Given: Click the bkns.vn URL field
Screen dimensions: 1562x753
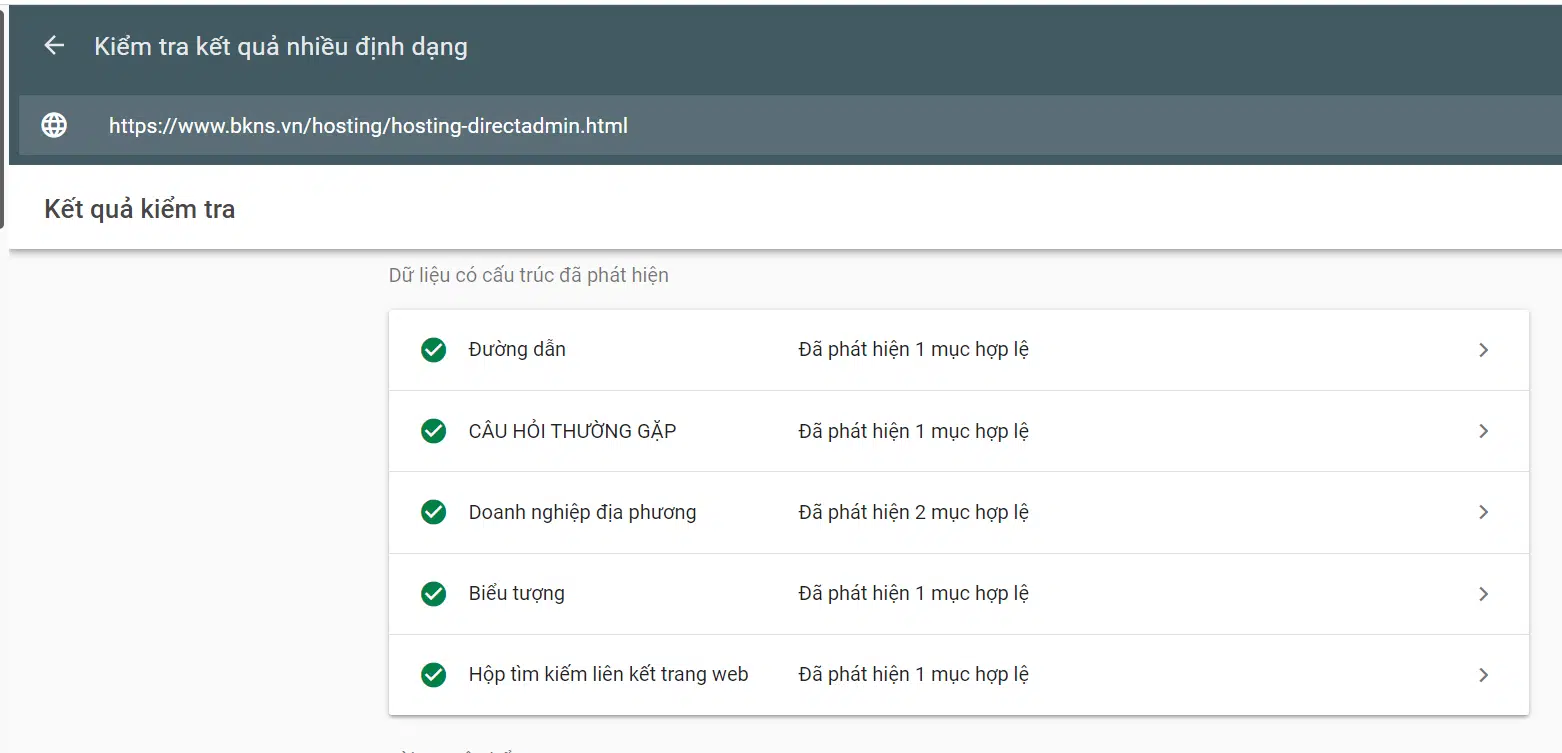Looking at the screenshot, I should click(368, 126).
